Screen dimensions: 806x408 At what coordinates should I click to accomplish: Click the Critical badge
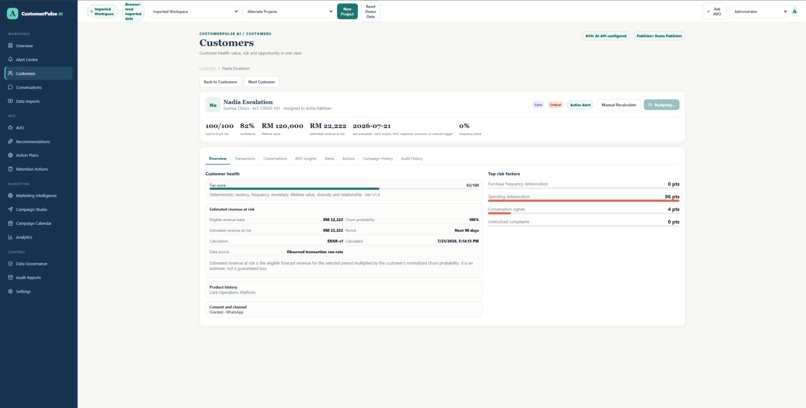click(555, 105)
